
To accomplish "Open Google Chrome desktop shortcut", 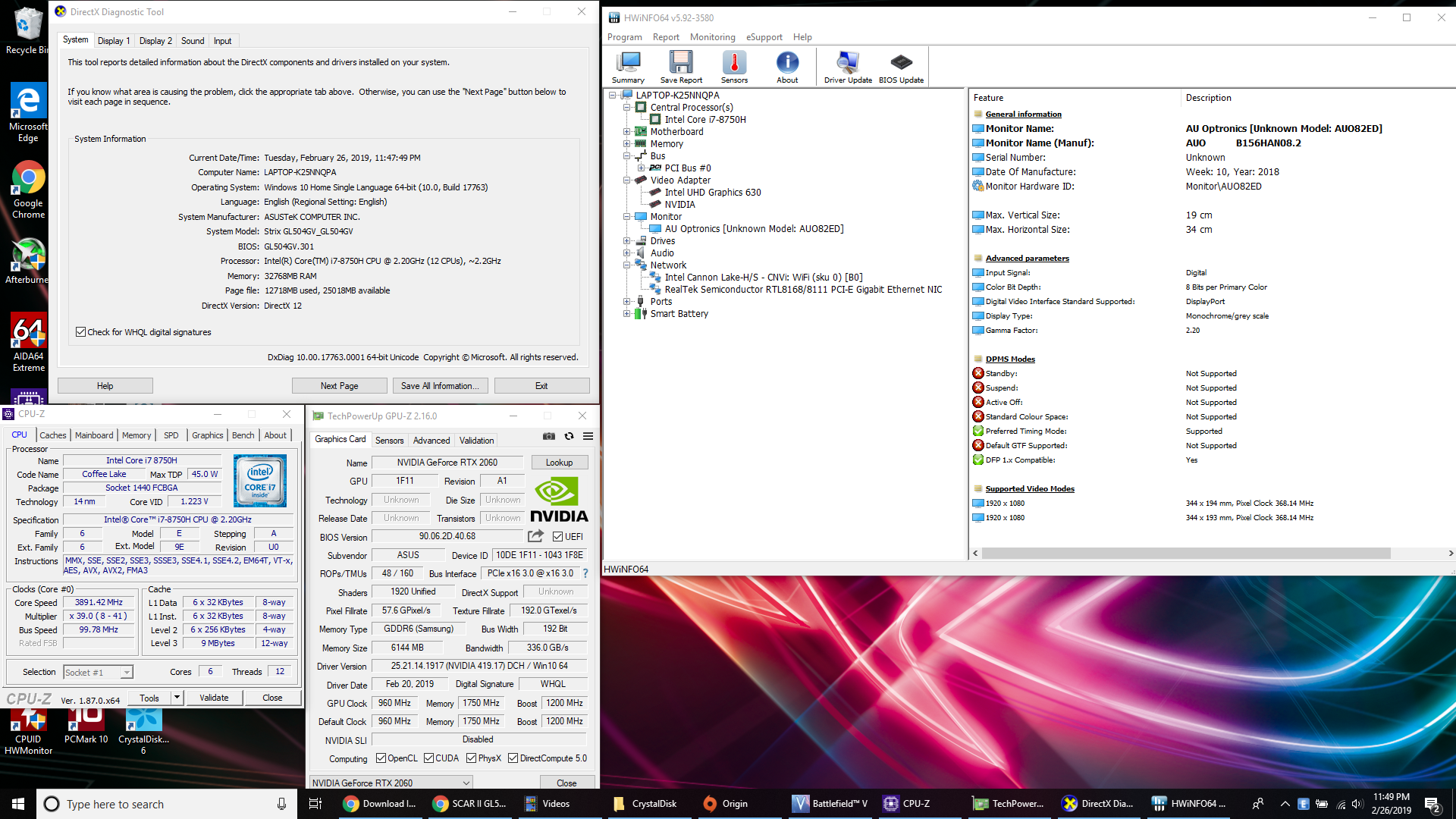I will [28, 190].
